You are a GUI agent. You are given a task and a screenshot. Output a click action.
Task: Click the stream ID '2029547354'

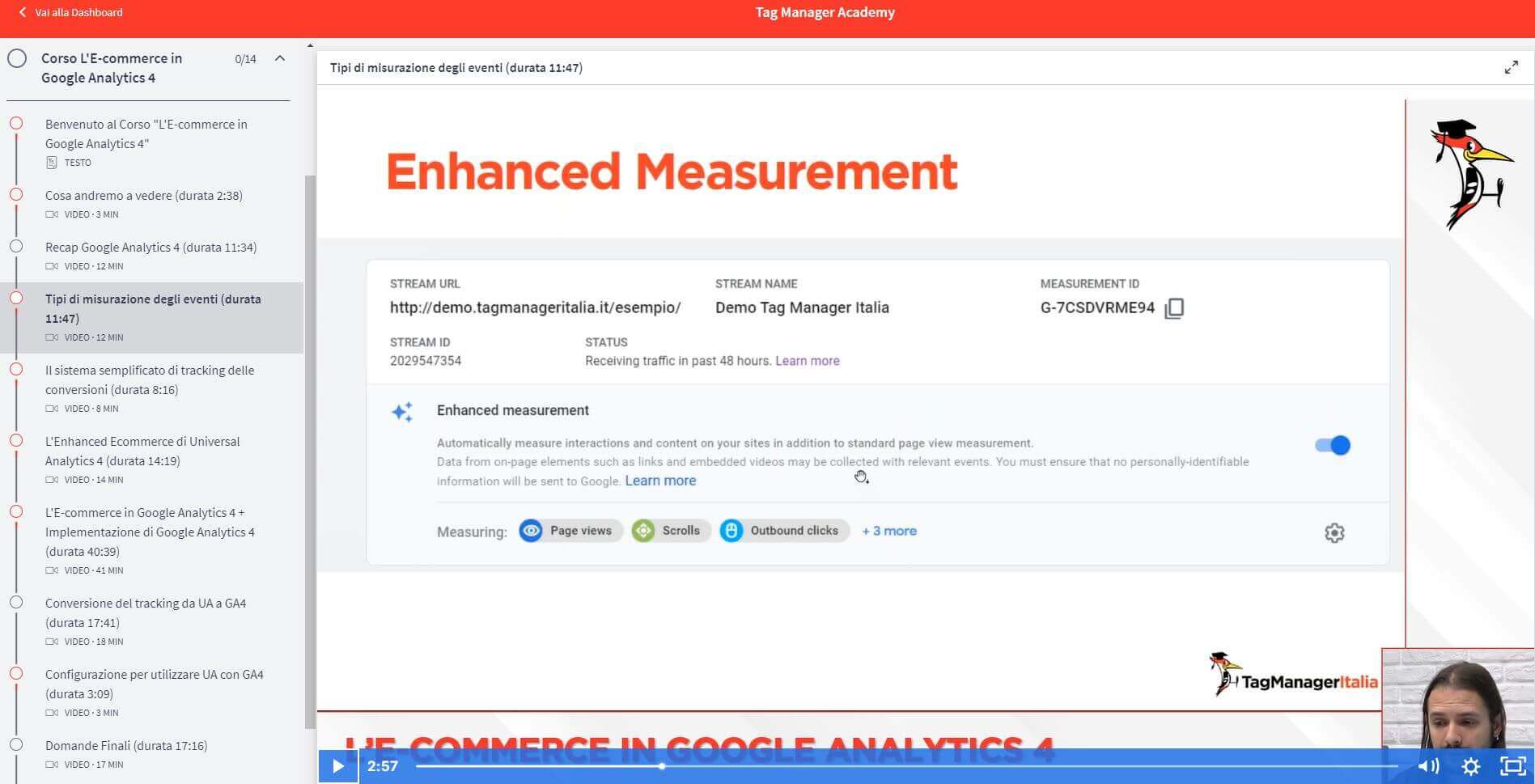426,361
